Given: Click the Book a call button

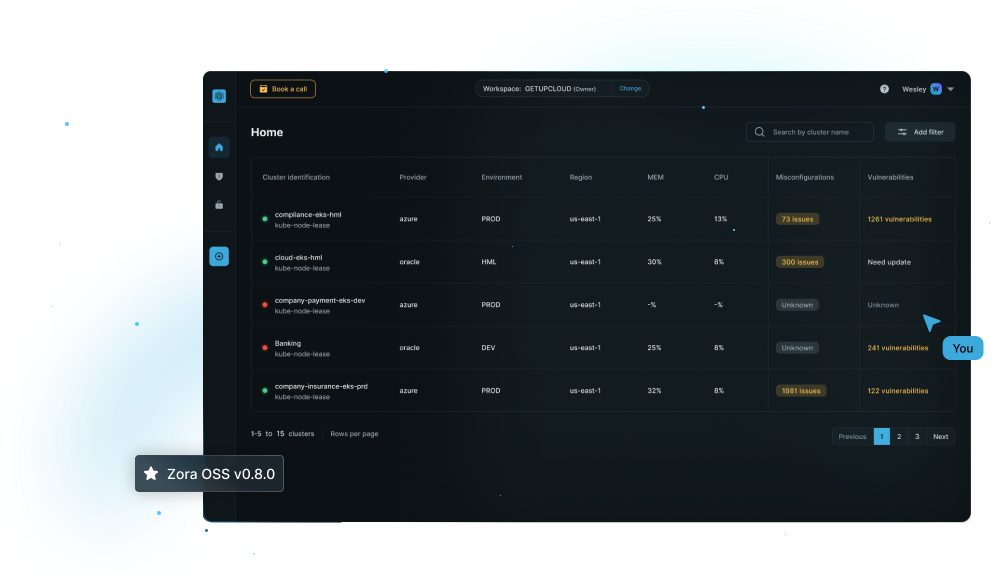Looking at the screenshot, I should point(283,89).
